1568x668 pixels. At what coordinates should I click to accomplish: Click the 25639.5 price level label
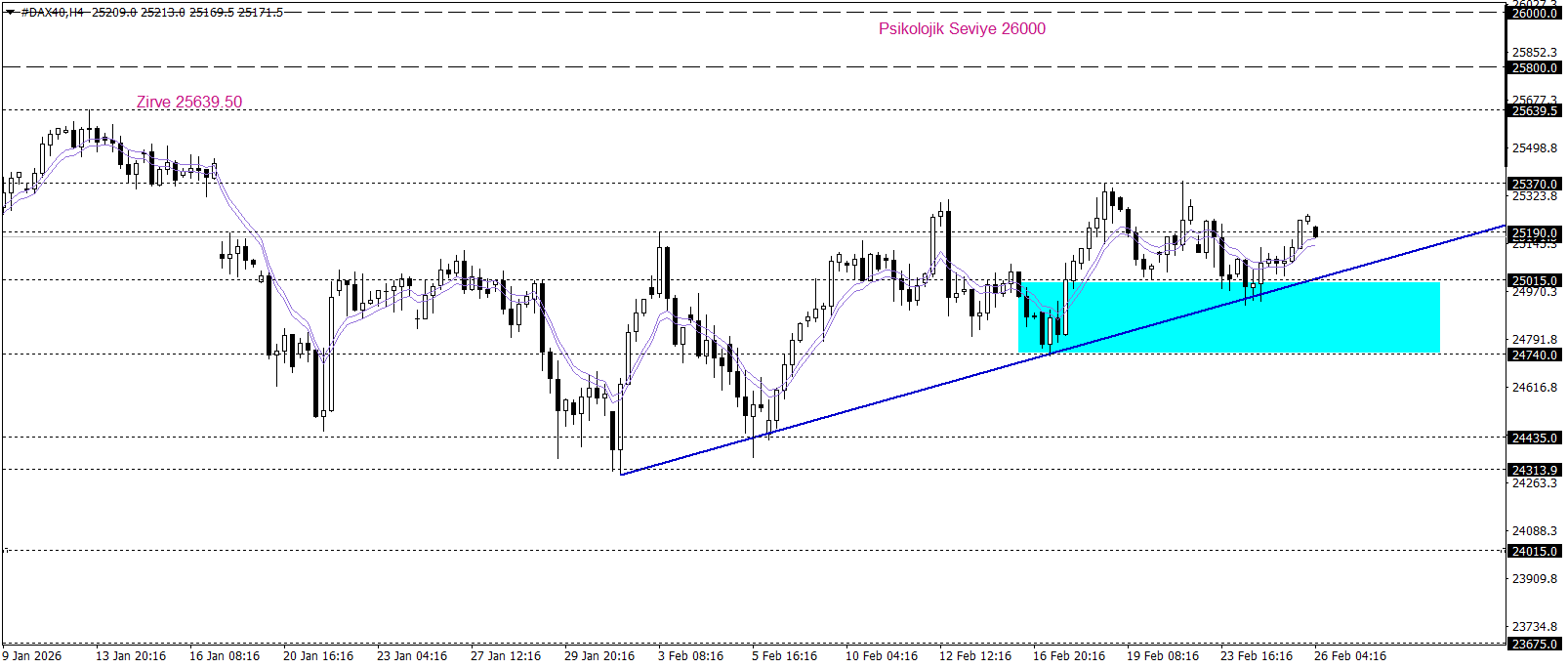click(1534, 111)
